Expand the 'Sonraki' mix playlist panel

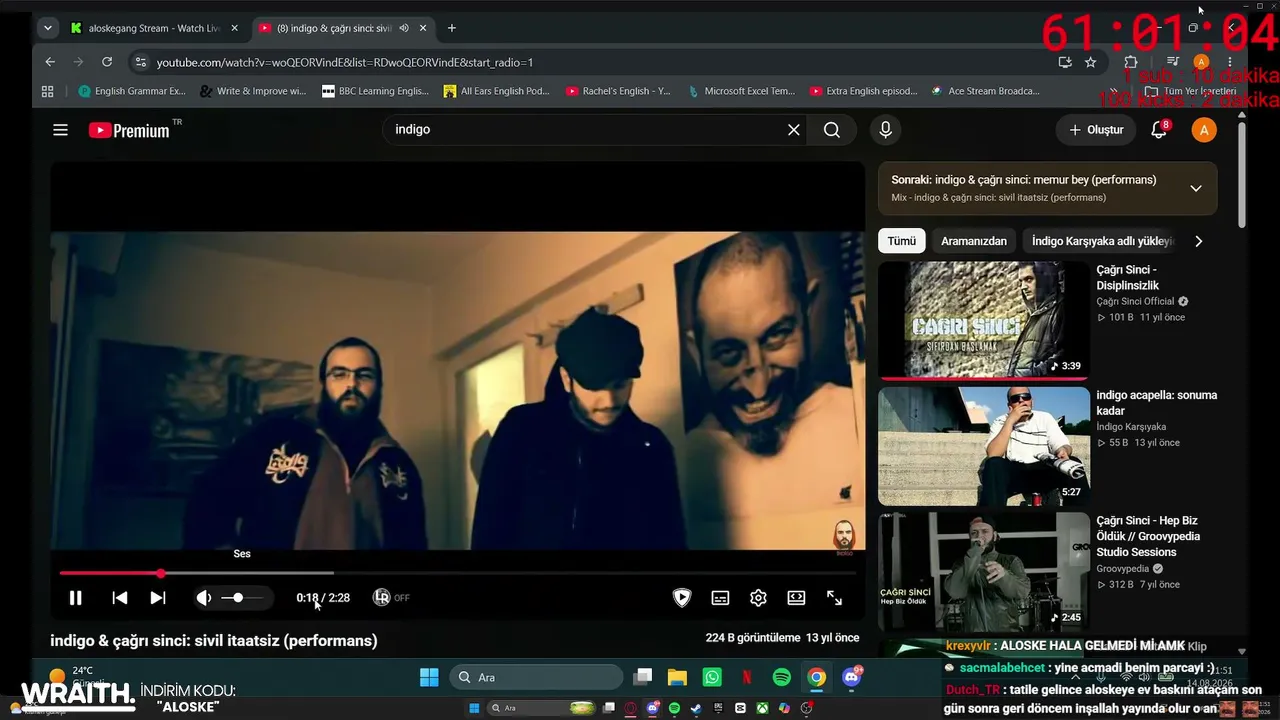(1196, 188)
